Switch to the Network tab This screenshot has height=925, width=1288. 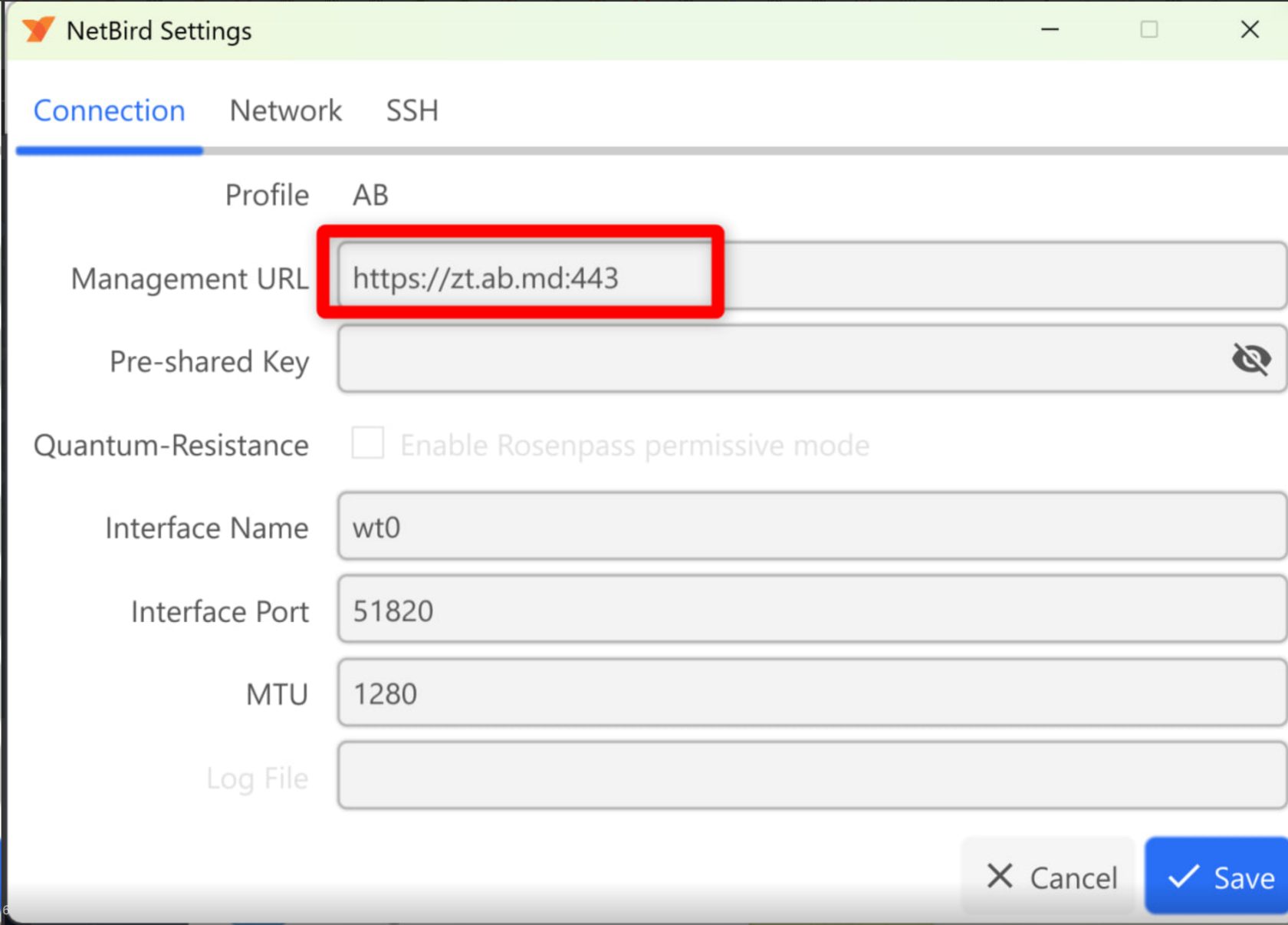tap(285, 110)
